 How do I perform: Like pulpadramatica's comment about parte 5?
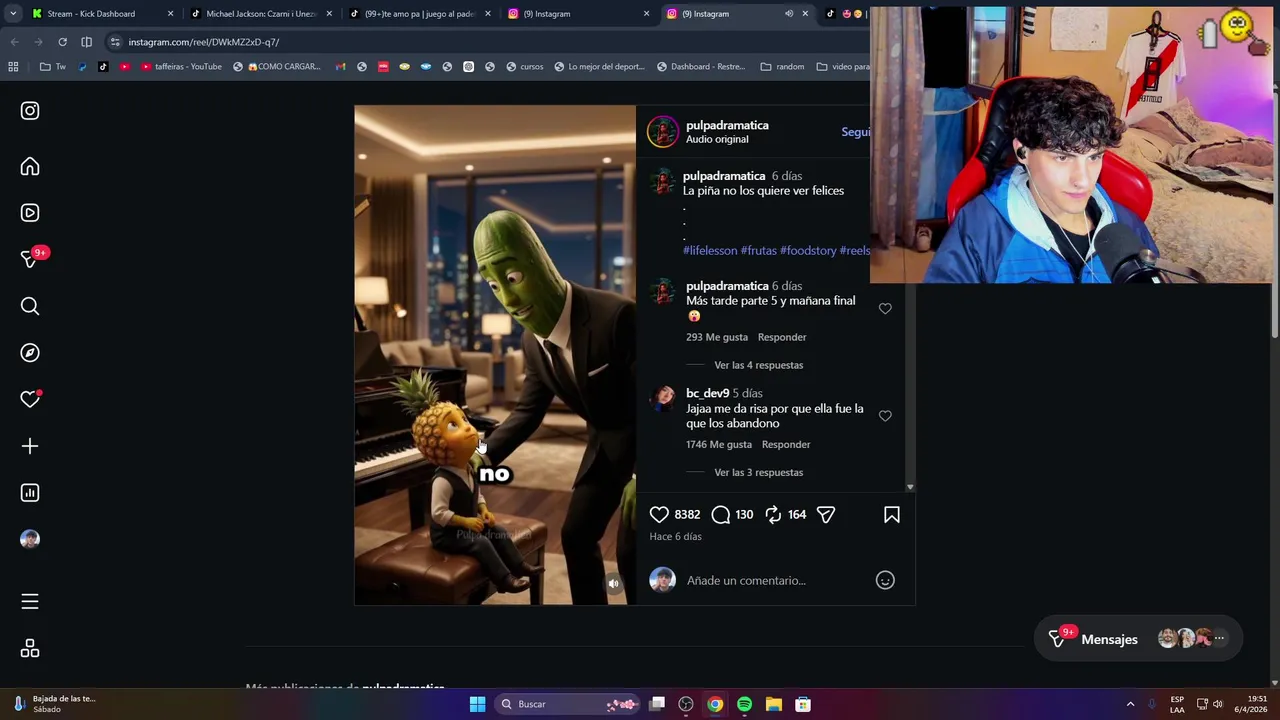[x=885, y=308]
